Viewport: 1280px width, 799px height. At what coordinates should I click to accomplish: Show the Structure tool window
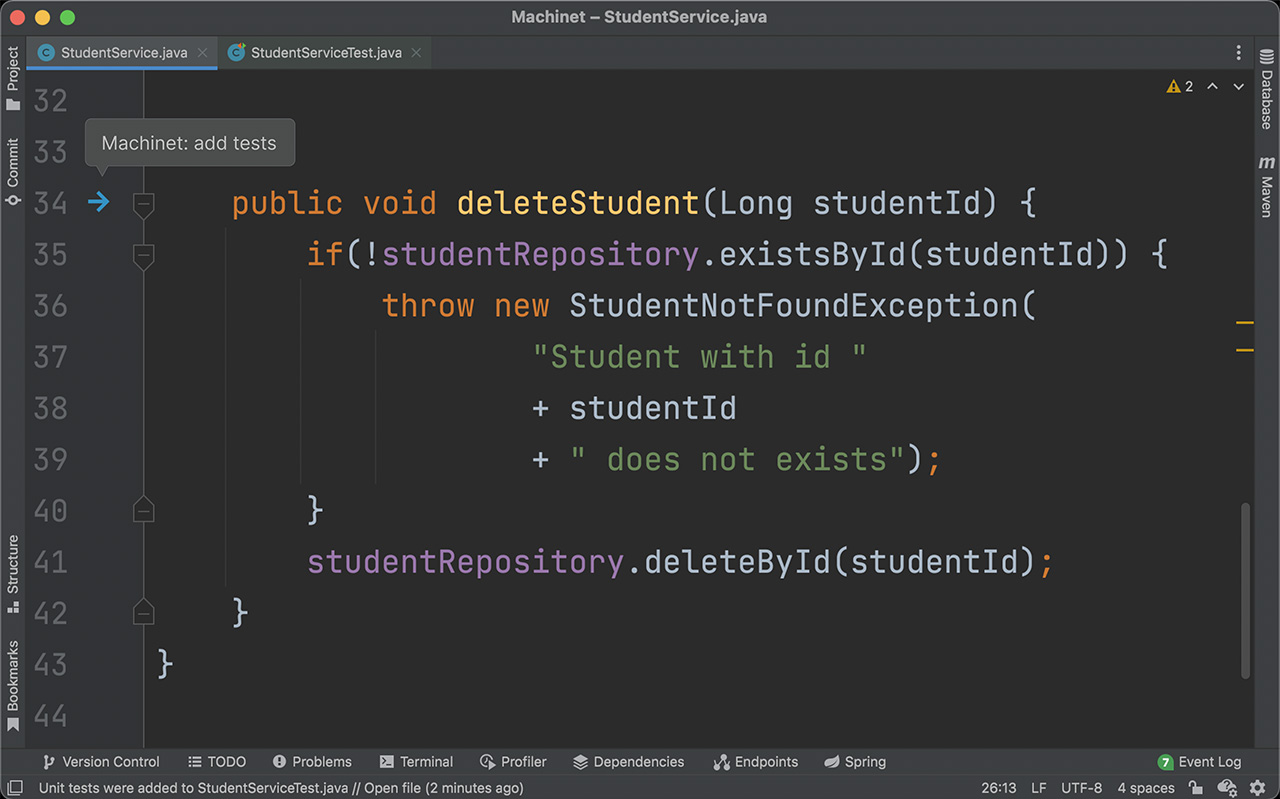(13, 573)
